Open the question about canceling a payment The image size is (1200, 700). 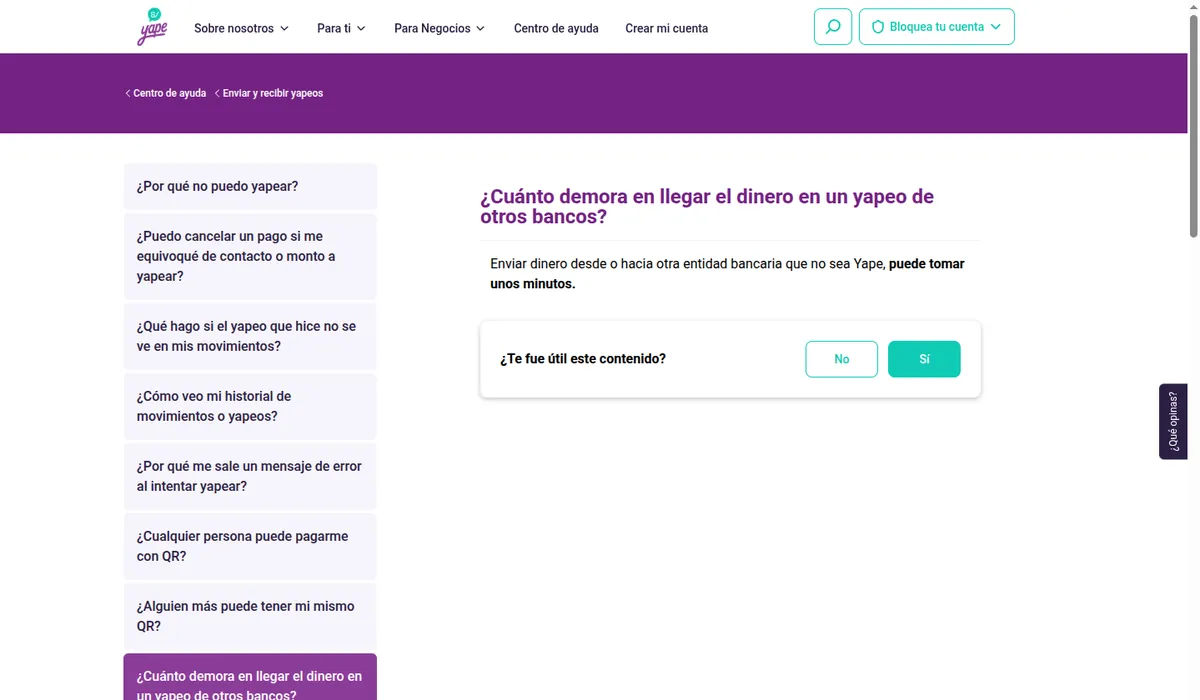tap(250, 256)
